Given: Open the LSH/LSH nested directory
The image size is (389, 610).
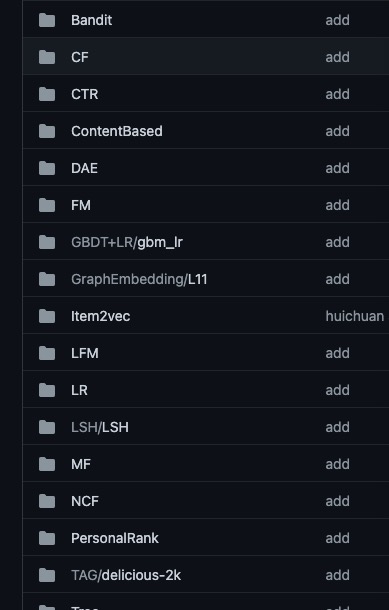Looking at the screenshot, I should (x=100, y=427).
